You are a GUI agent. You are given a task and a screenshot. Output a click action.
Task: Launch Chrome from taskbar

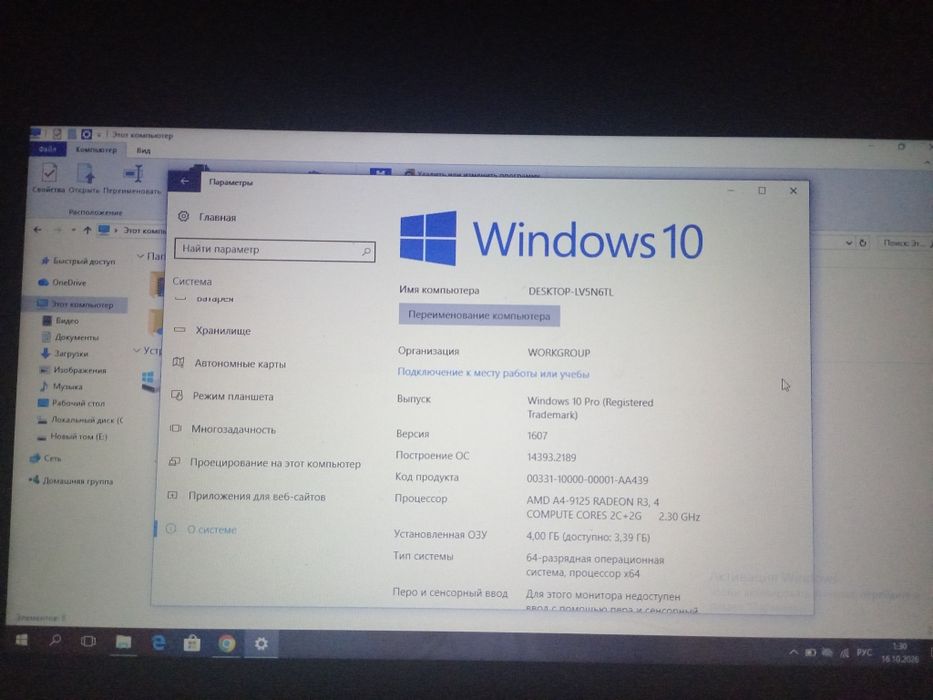pos(226,643)
